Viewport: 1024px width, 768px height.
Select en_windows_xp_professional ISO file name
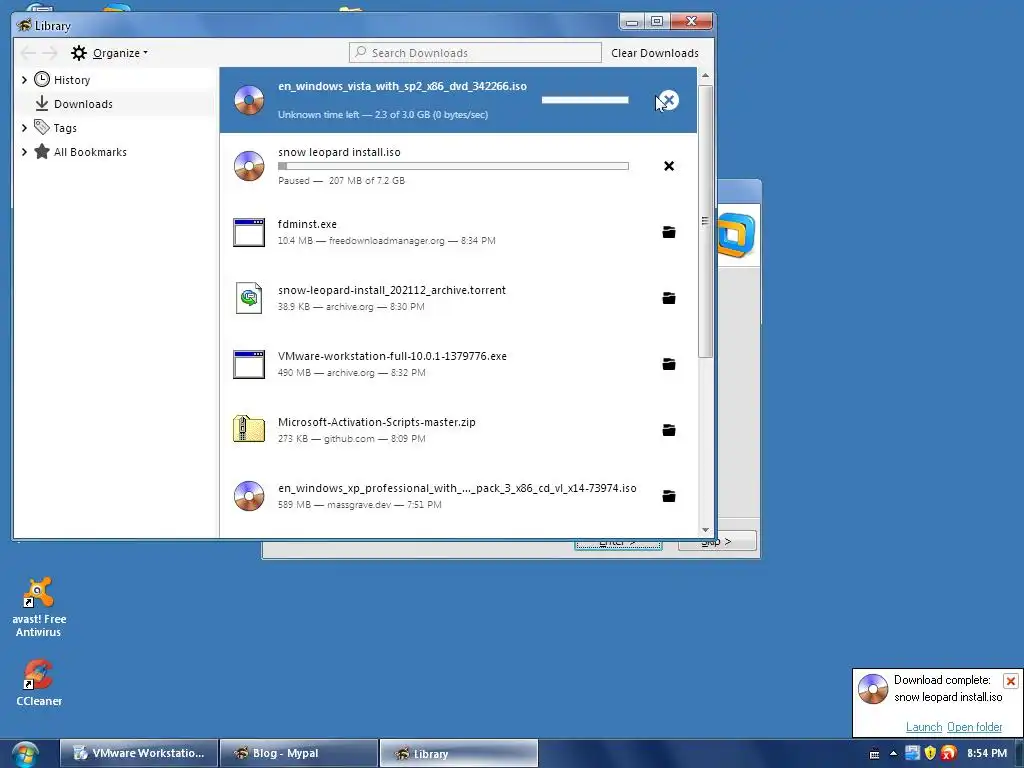(457, 488)
